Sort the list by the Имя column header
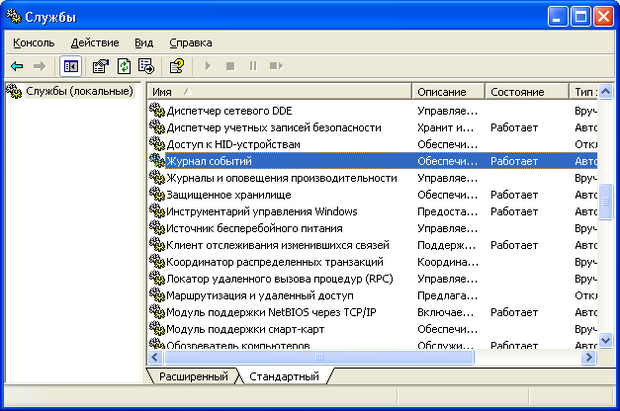620x411 pixels. [x=279, y=92]
